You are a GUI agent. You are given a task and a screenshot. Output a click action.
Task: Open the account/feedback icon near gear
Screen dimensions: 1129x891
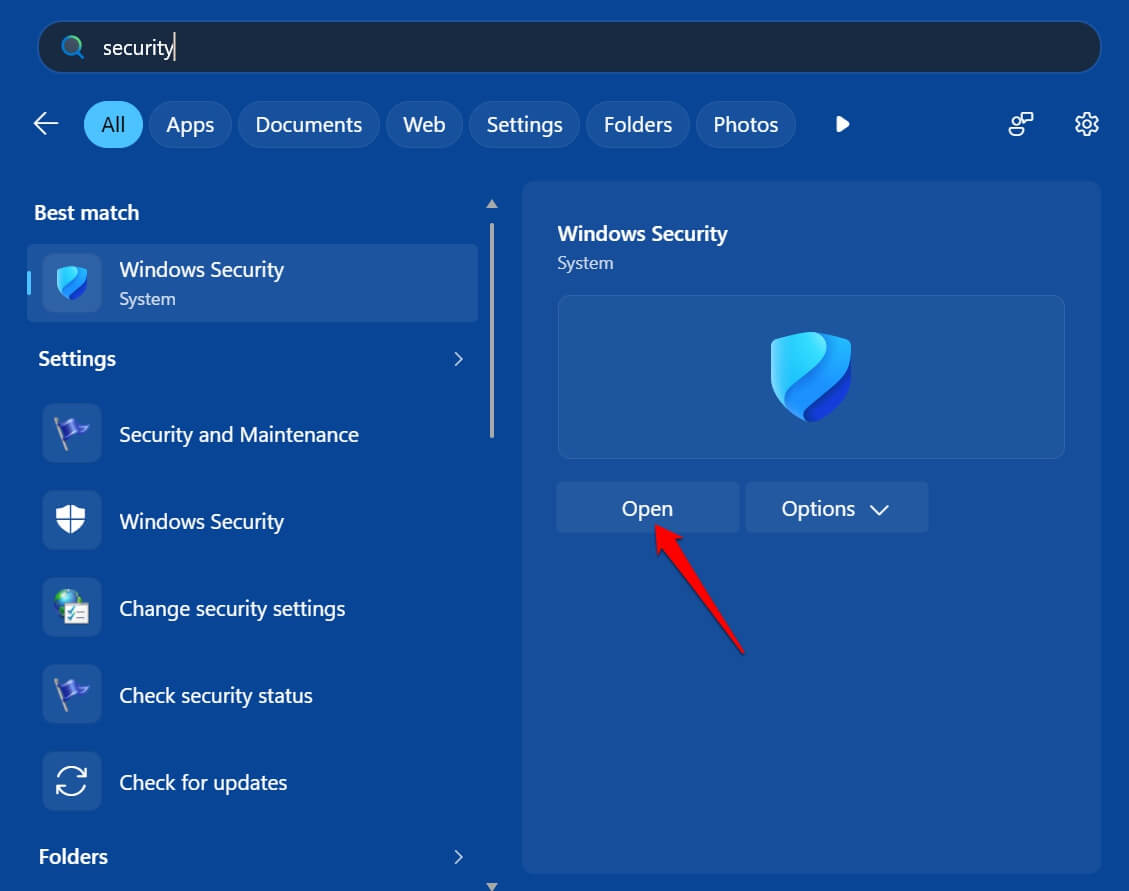pyautogui.click(x=1020, y=124)
